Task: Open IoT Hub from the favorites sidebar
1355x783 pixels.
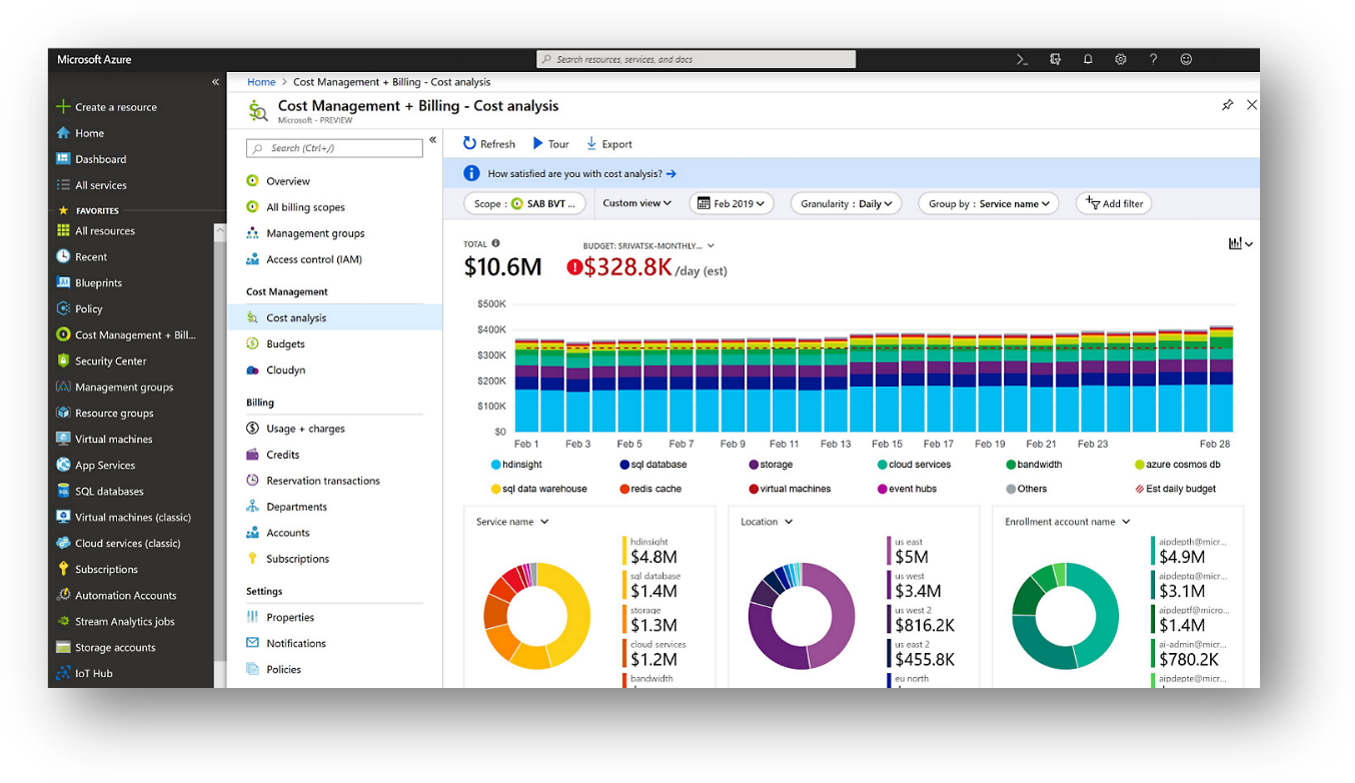Action: (x=91, y=673)
